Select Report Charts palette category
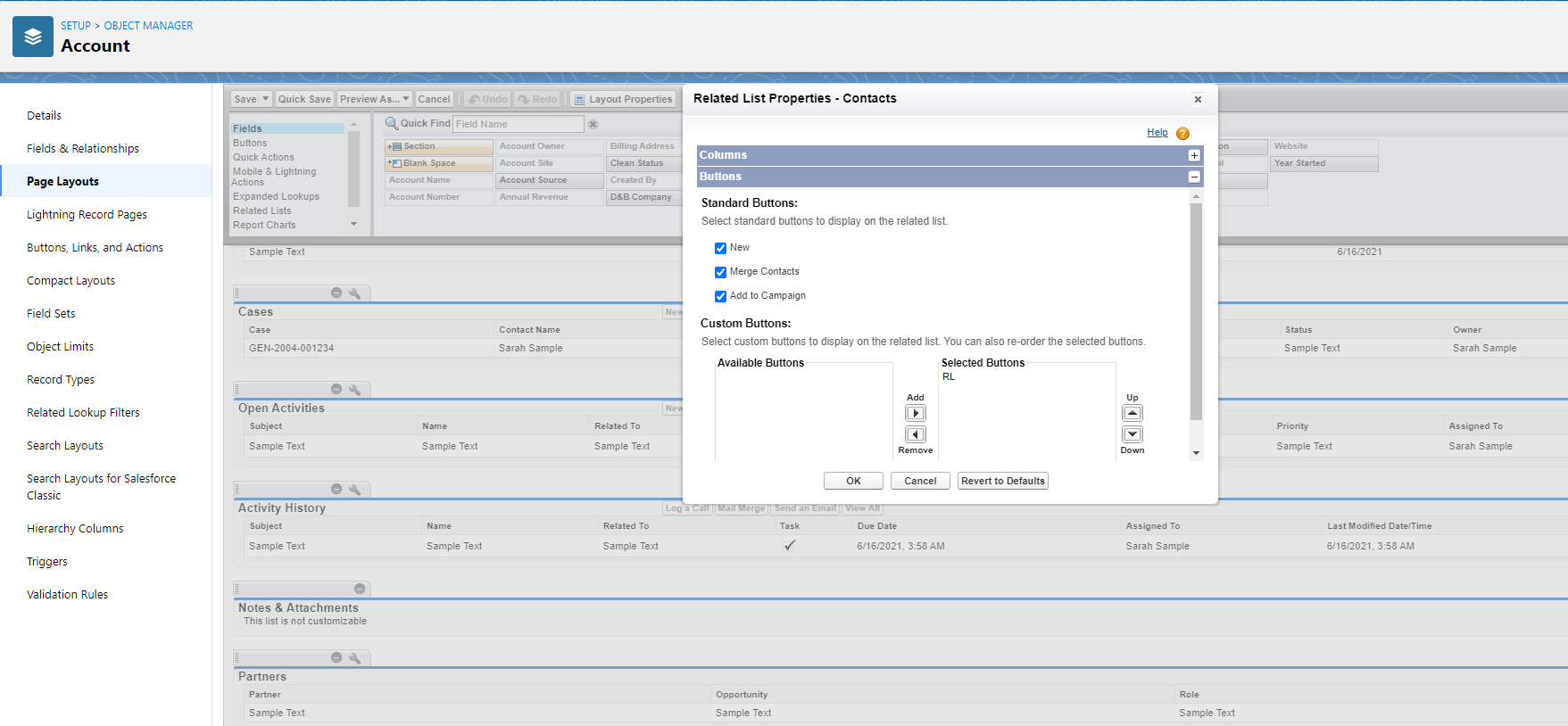Viewport: 1568px width, 726px height. pos(264,225)
